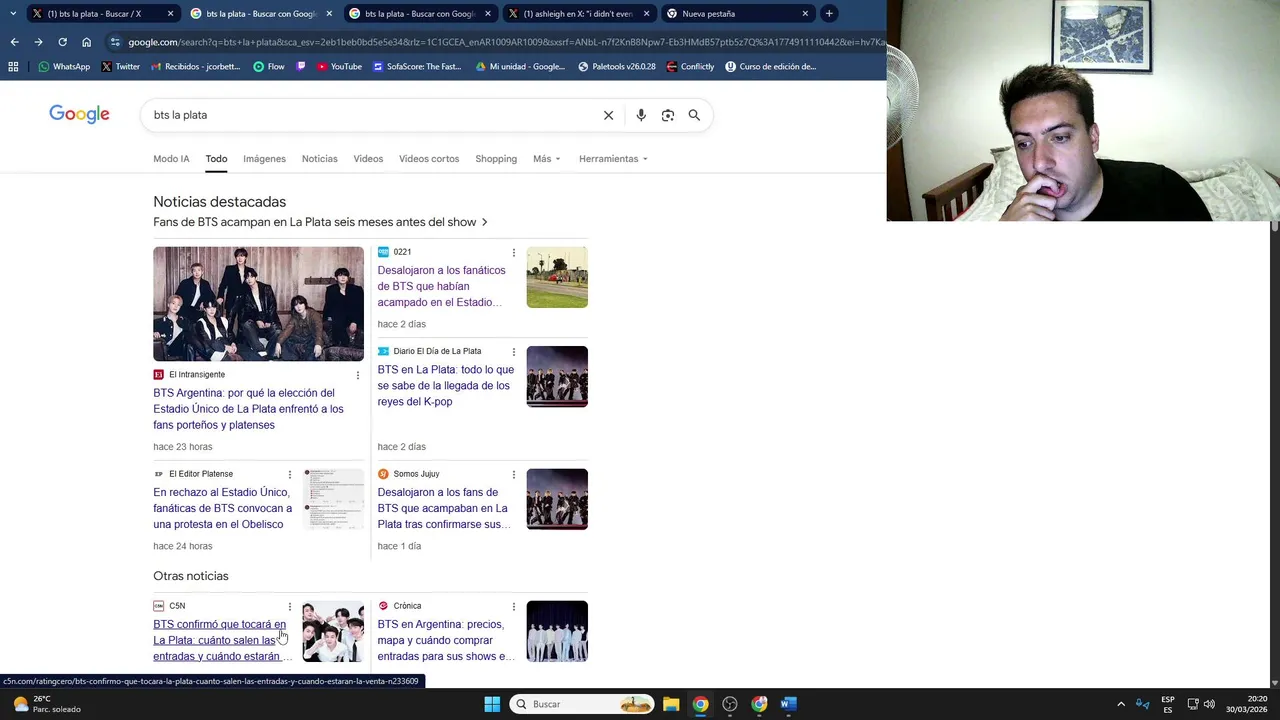The image size is (1280, 720).
Task: Open Google Lens image search icon
Action: click(668, 115)
